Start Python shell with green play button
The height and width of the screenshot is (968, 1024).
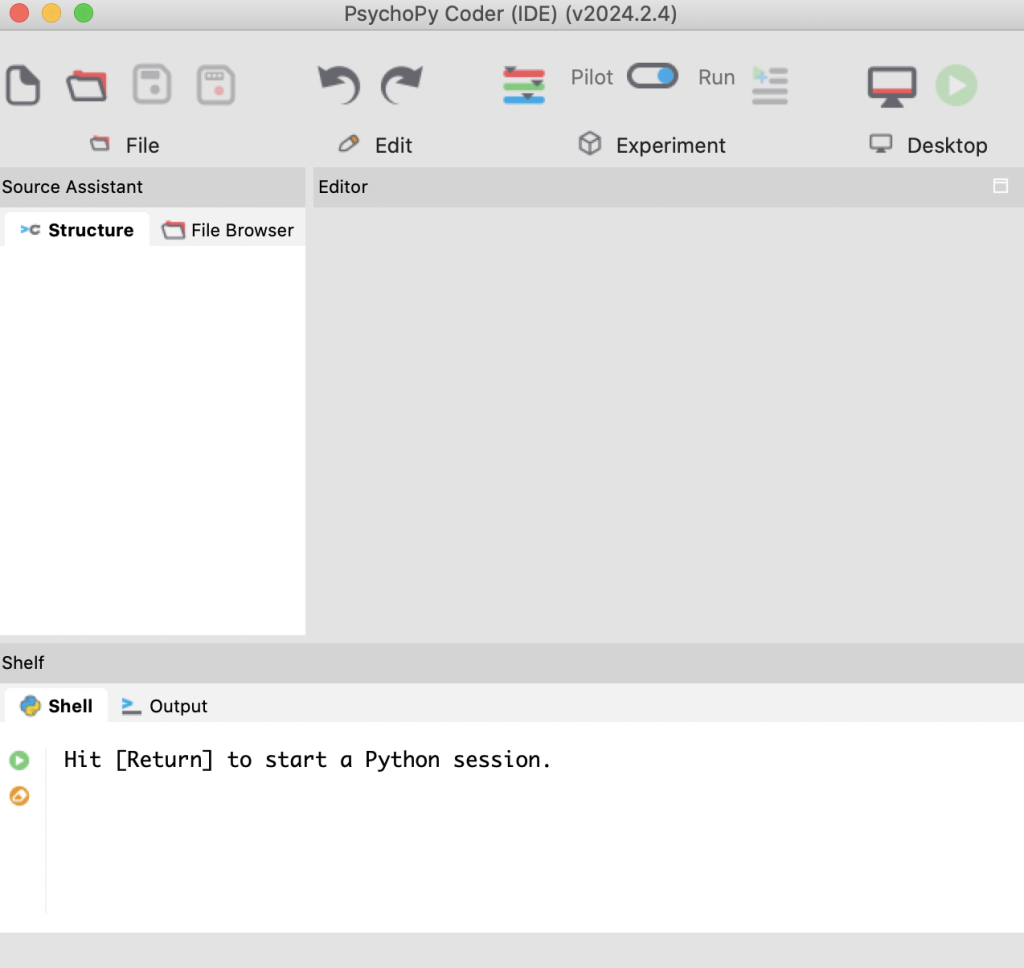click(19, 761)
